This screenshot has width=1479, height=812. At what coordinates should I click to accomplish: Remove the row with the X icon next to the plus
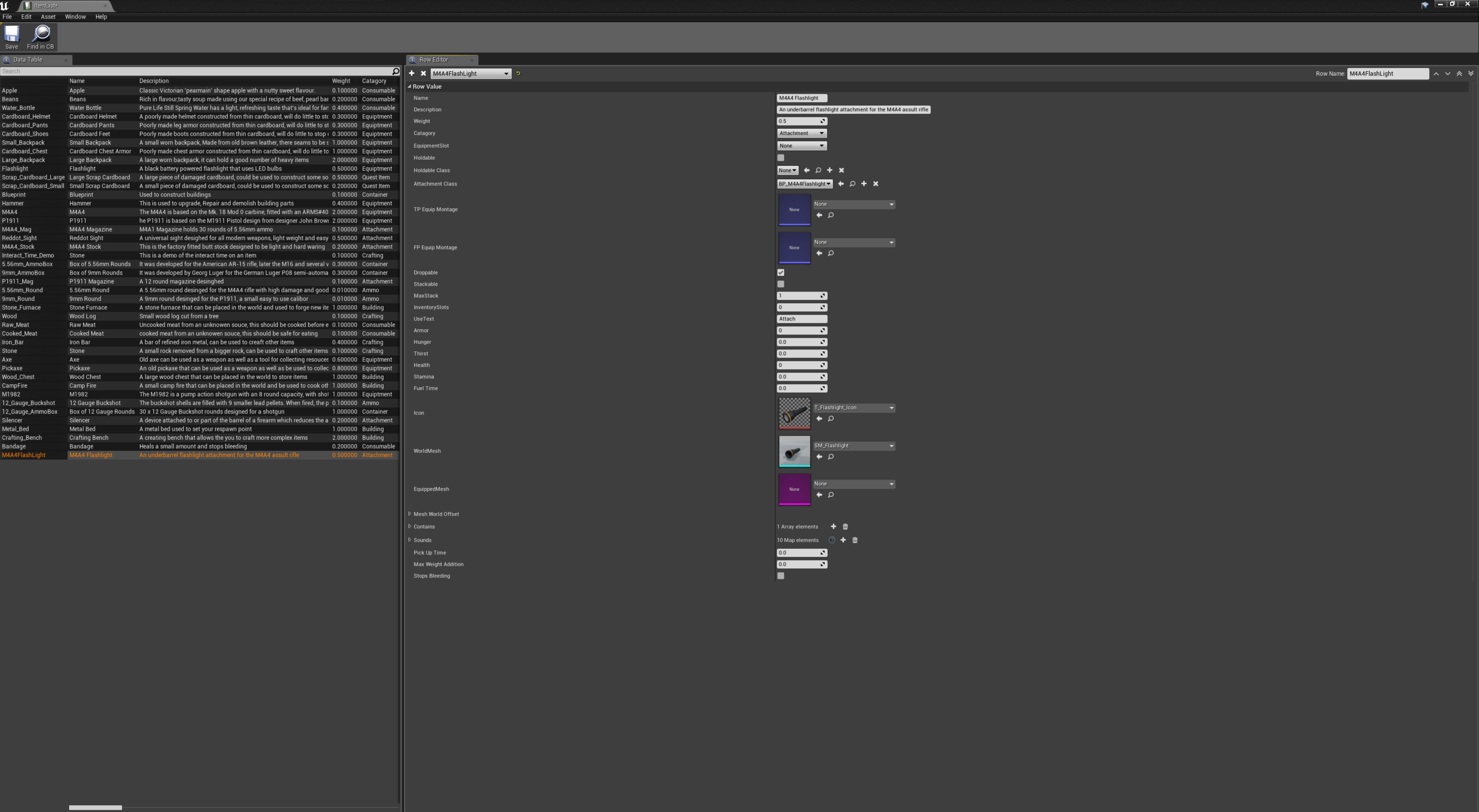pyautogui.click(x=423, y=74)
